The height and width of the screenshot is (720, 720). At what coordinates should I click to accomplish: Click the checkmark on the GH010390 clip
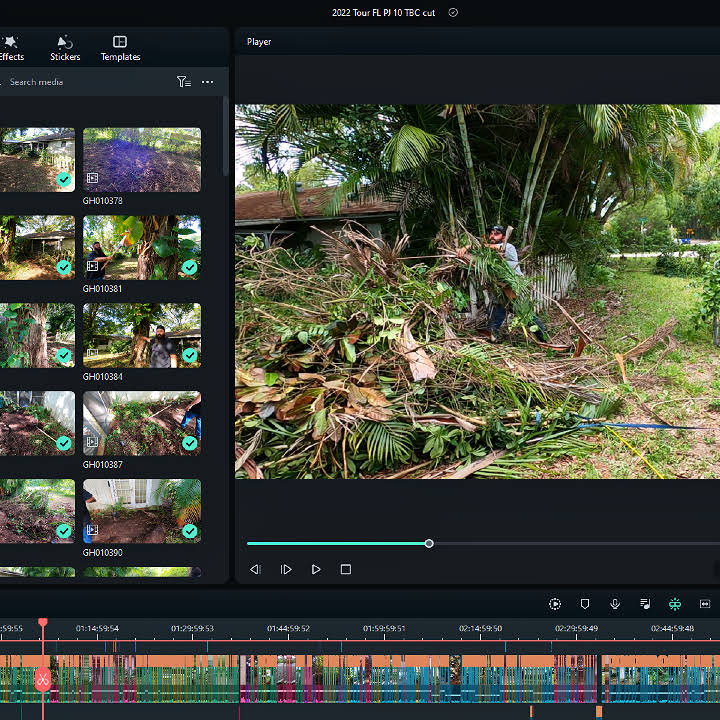coord(189,531)
